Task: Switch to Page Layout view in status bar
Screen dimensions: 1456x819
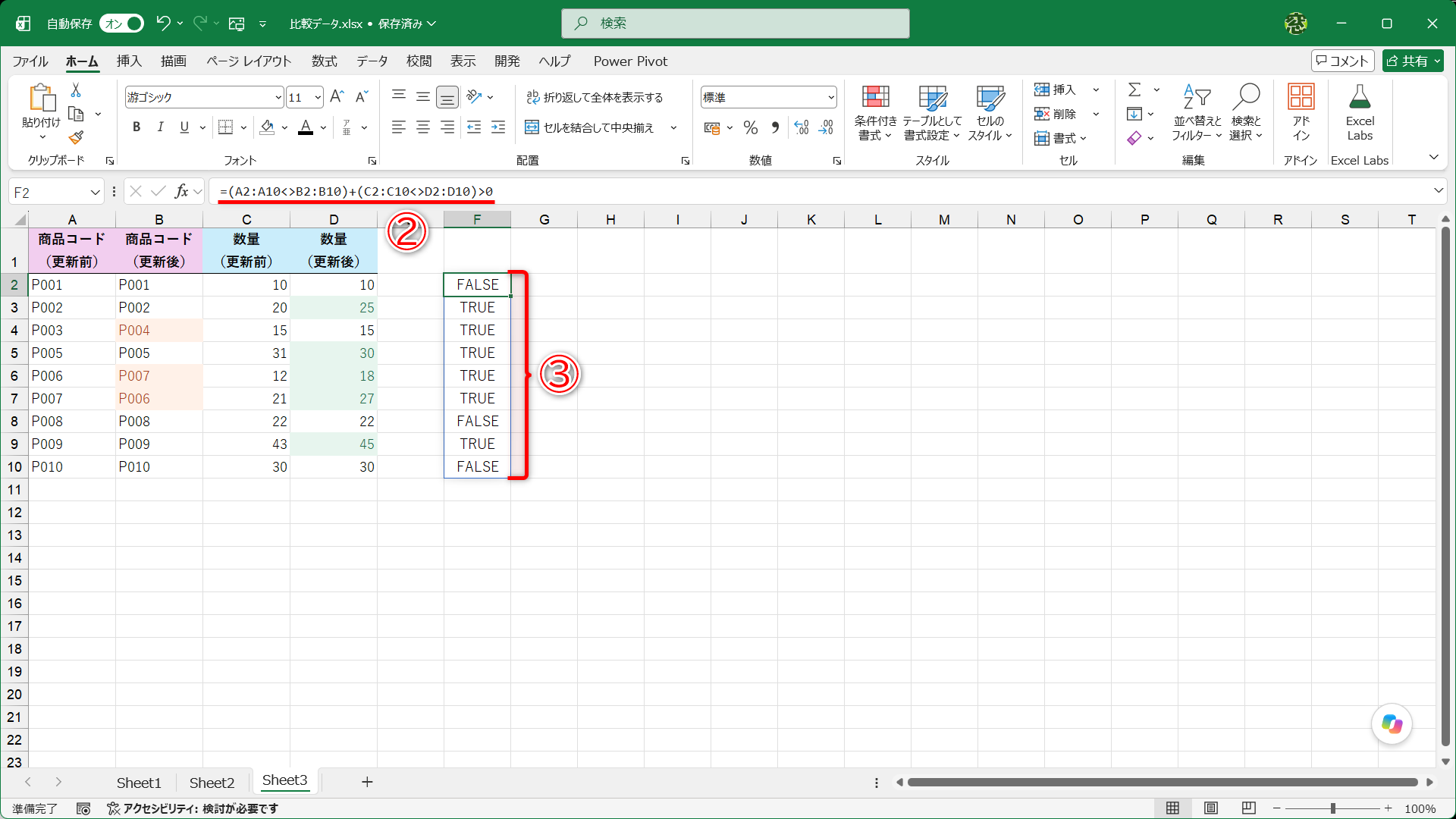Action: click(x=1211, y=808)
